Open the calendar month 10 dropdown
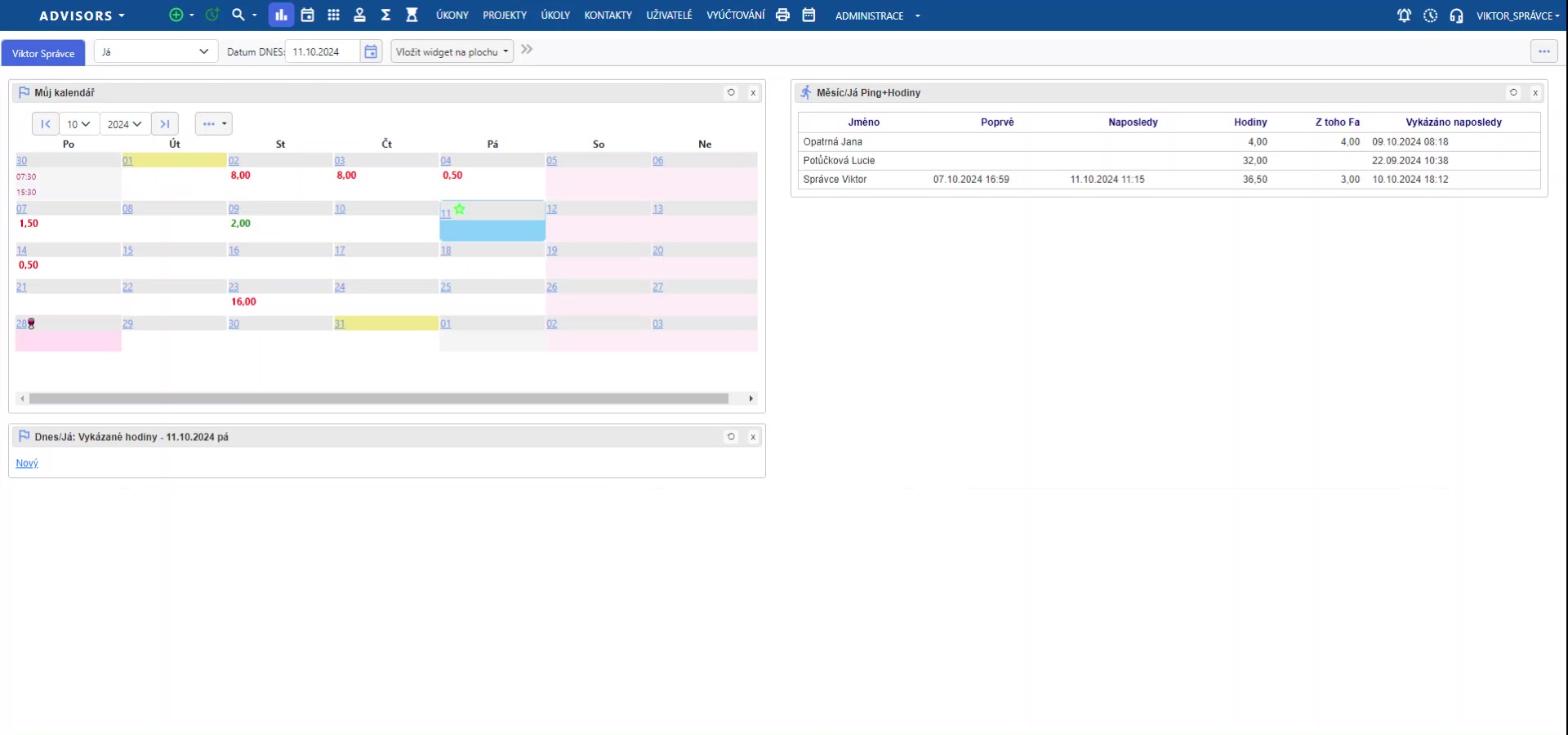1568x735 pixels. point(78,124)
